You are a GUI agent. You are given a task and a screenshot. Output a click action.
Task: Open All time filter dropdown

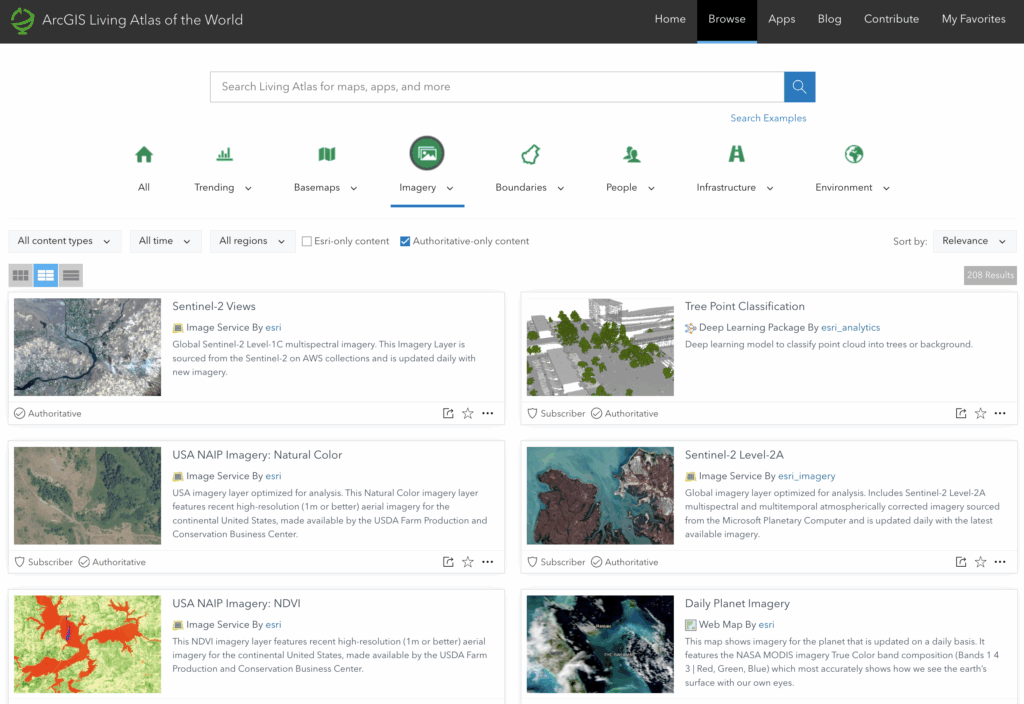coord(165,241)
